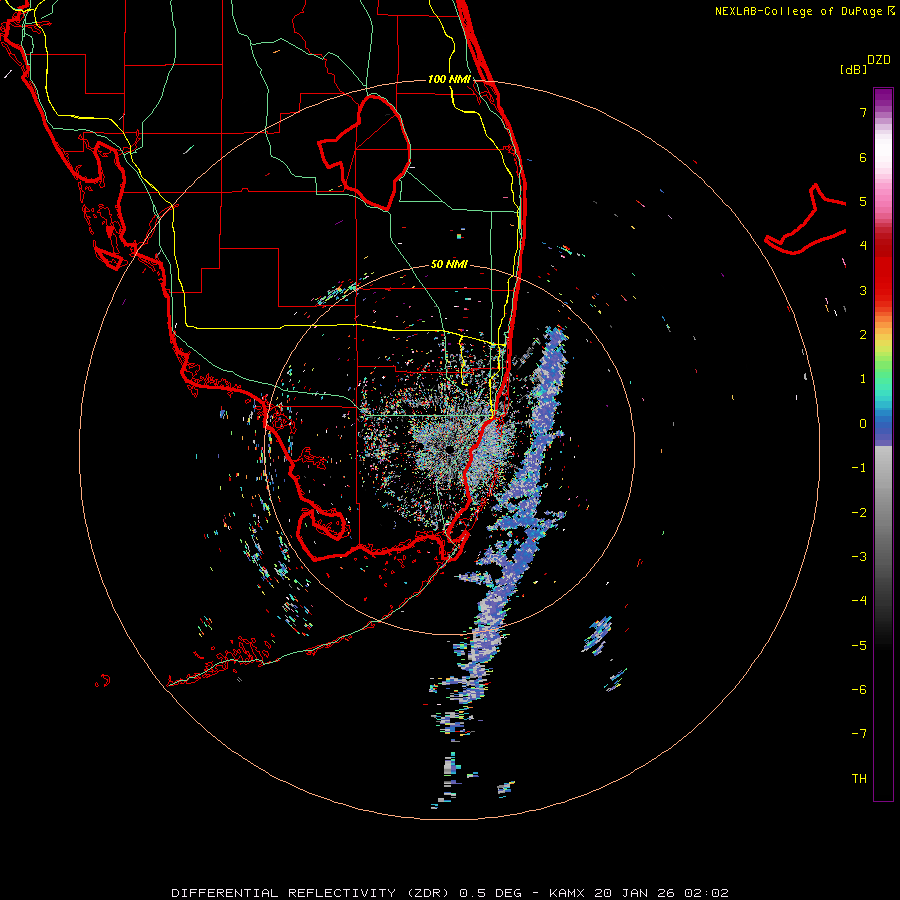Click the small echo cluster southeast of band

pos(598,634)
